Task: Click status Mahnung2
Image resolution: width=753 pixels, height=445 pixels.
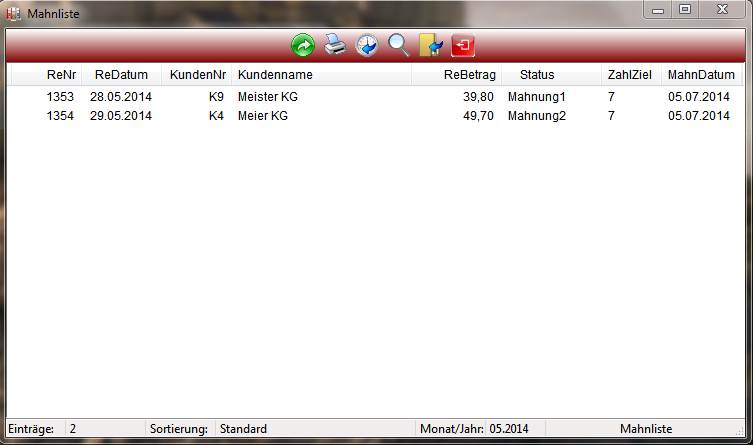Action: pos(537,116)
